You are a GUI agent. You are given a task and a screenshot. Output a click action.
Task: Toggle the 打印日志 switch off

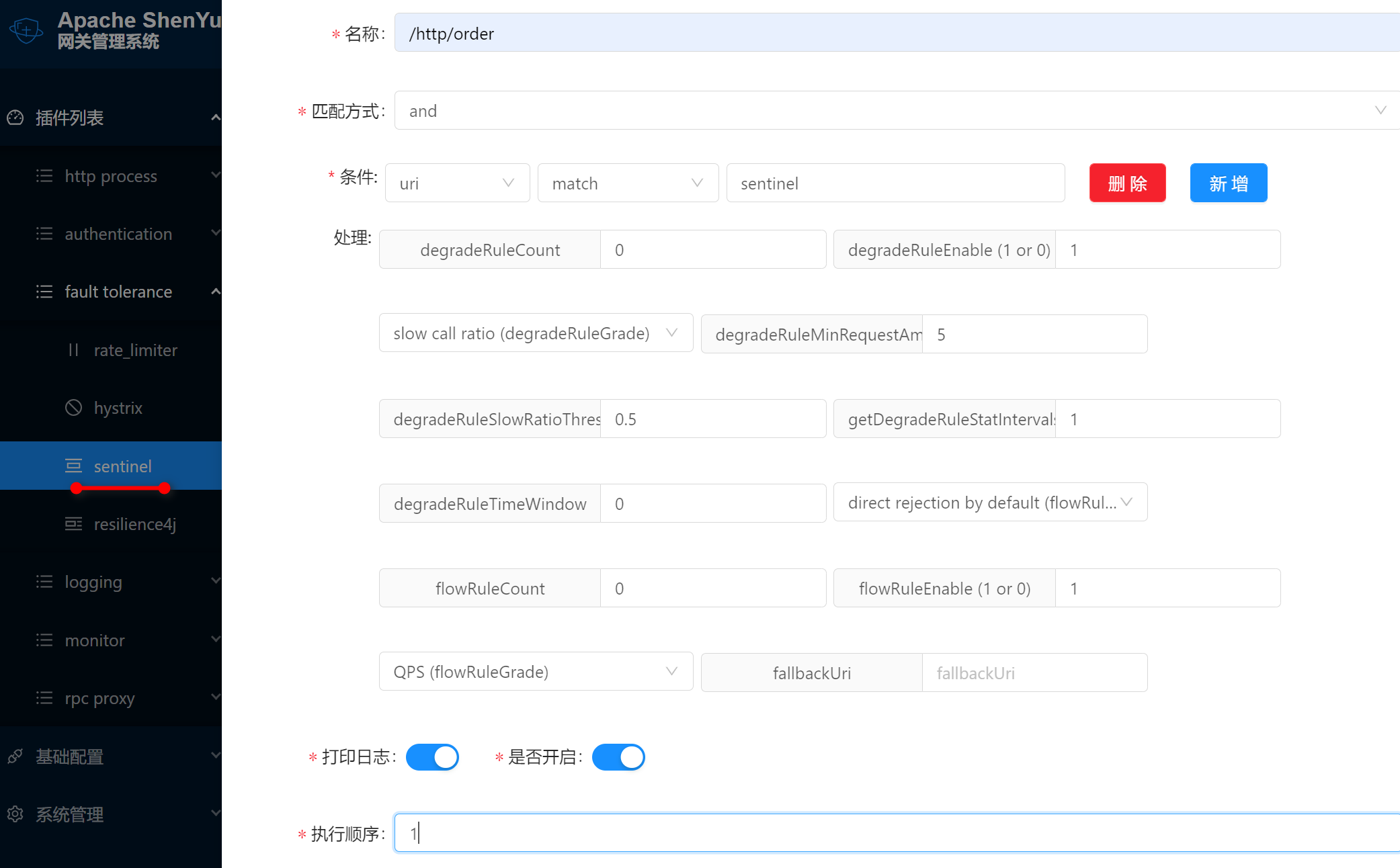432,757
